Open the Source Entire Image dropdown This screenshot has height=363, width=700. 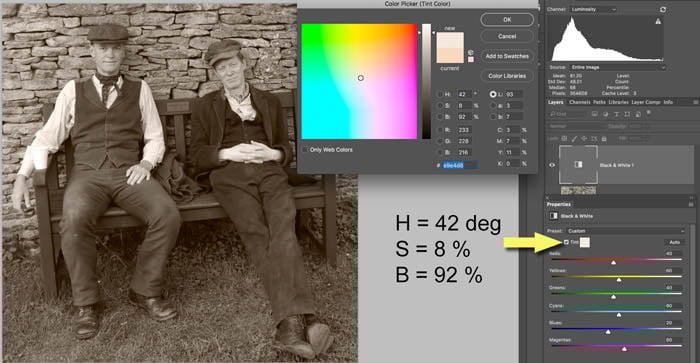point(618,67)
